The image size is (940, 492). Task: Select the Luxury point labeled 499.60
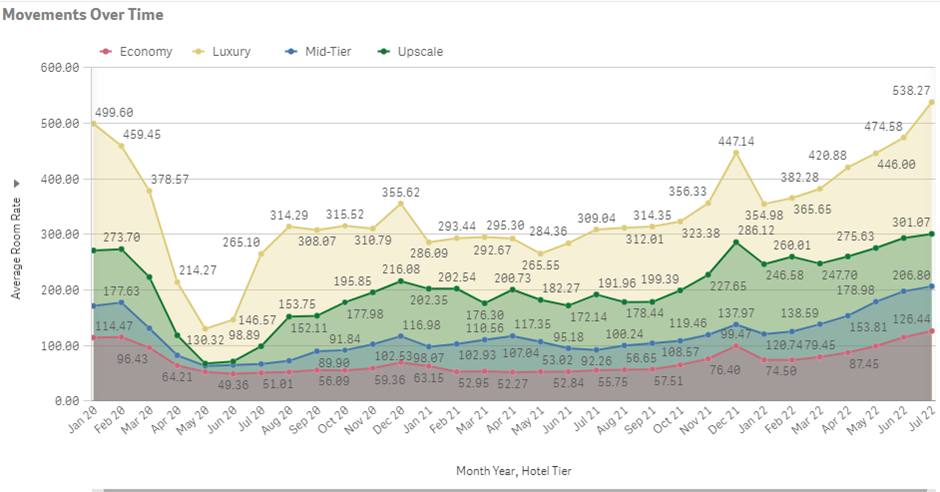pyautogui.click(x=94, y=123)
